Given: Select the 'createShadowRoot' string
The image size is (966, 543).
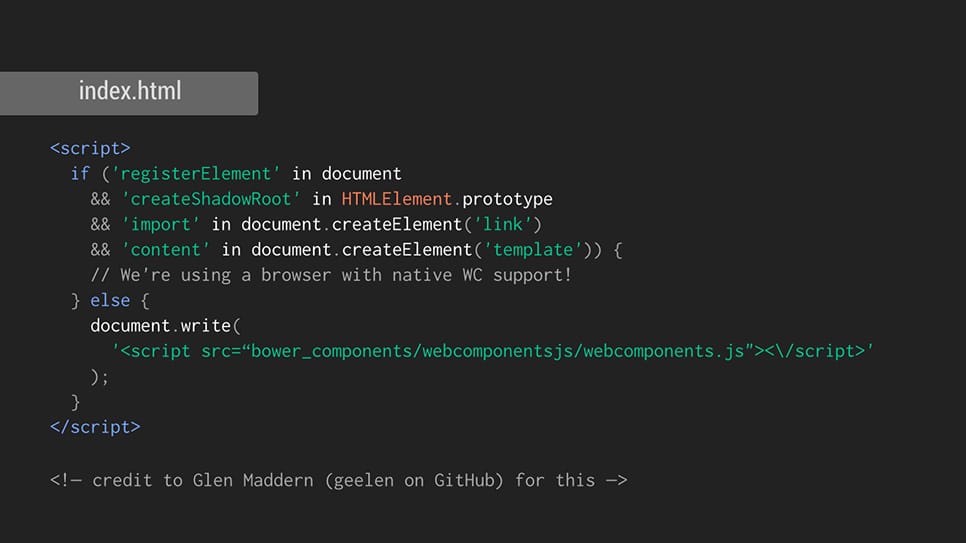Looking at the screenshot, I should (211, 199).
